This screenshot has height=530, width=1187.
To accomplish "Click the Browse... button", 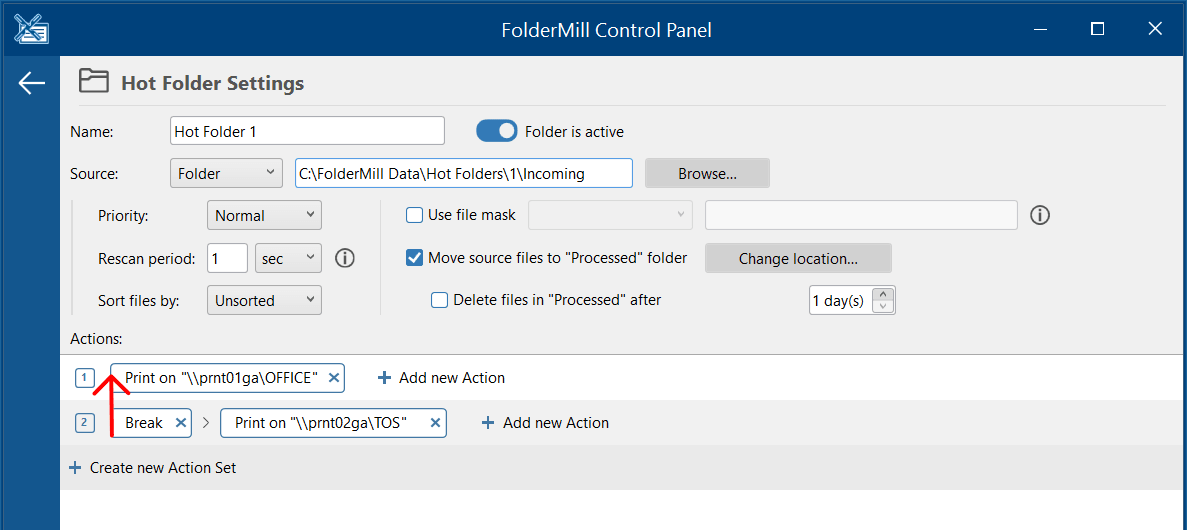I will [x=707, y=173].
